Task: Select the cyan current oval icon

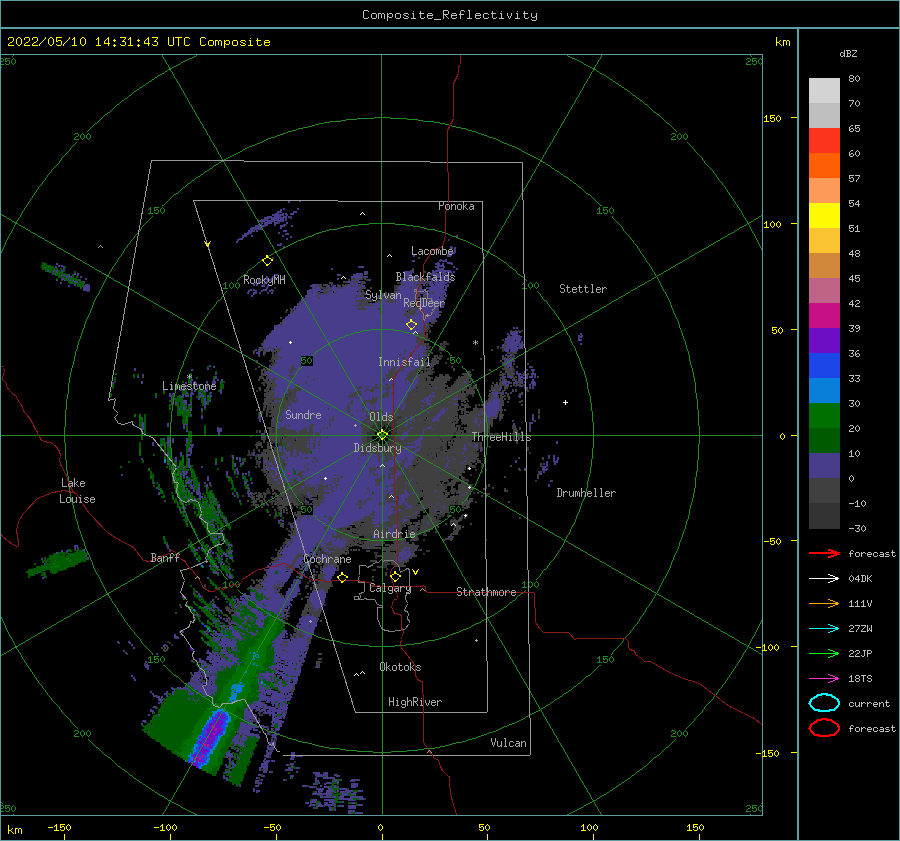Action: pos(824,703)
